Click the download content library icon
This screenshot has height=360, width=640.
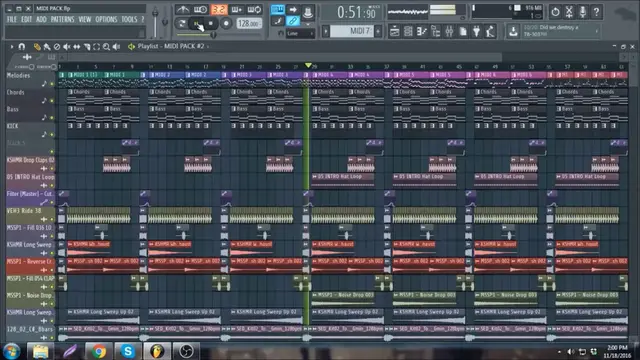(513, 31)
